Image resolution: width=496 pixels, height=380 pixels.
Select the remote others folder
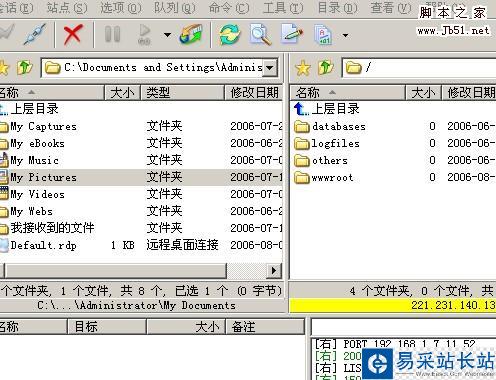(330, 160)
